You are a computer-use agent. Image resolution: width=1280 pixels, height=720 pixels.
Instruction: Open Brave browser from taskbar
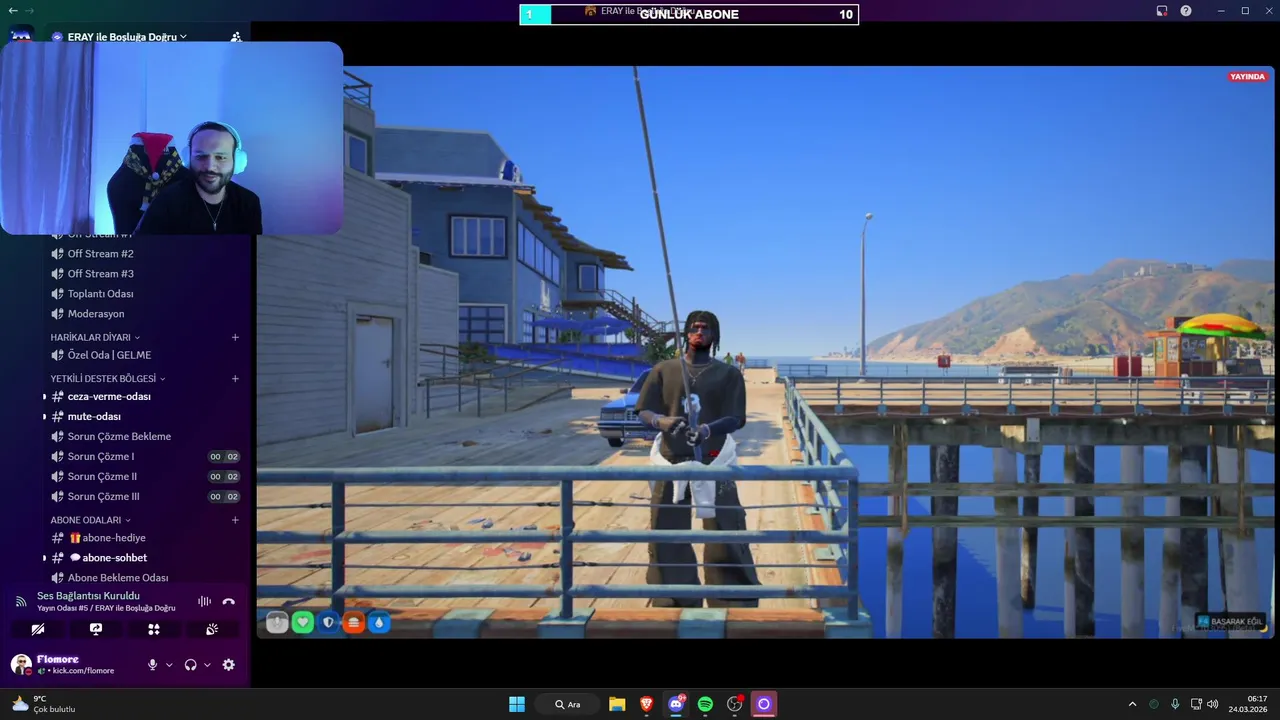[x=646, y=704]
